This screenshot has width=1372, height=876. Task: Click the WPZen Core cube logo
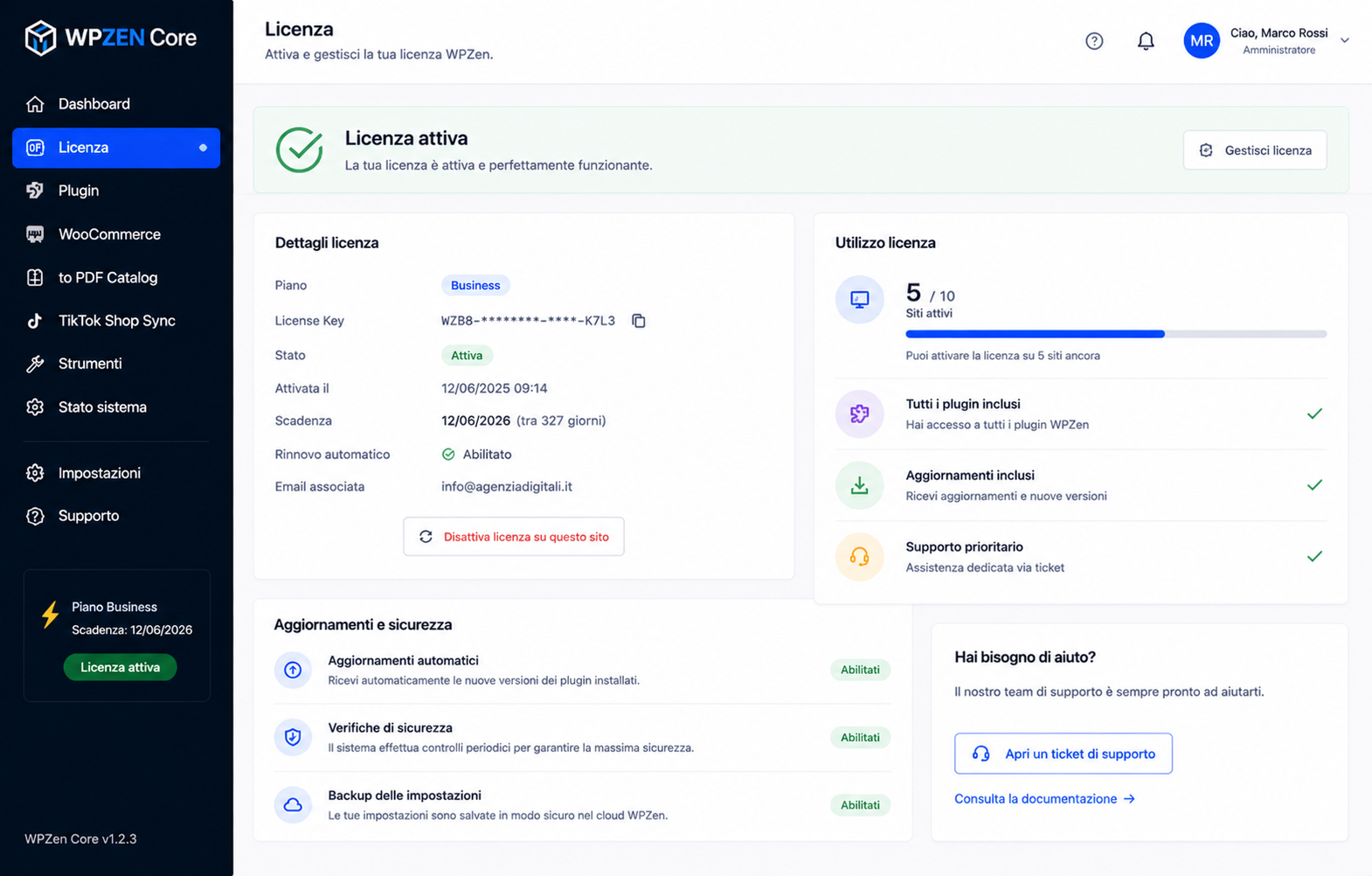pos(40,38)
